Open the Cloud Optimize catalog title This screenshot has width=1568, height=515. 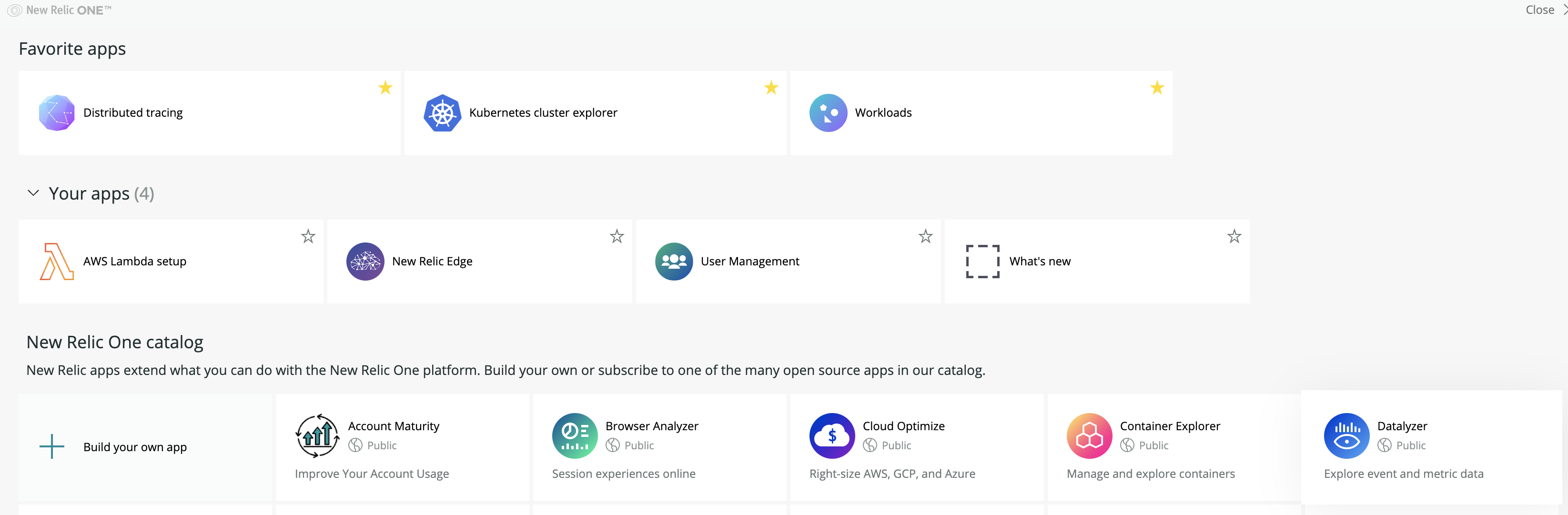(903, 426)
